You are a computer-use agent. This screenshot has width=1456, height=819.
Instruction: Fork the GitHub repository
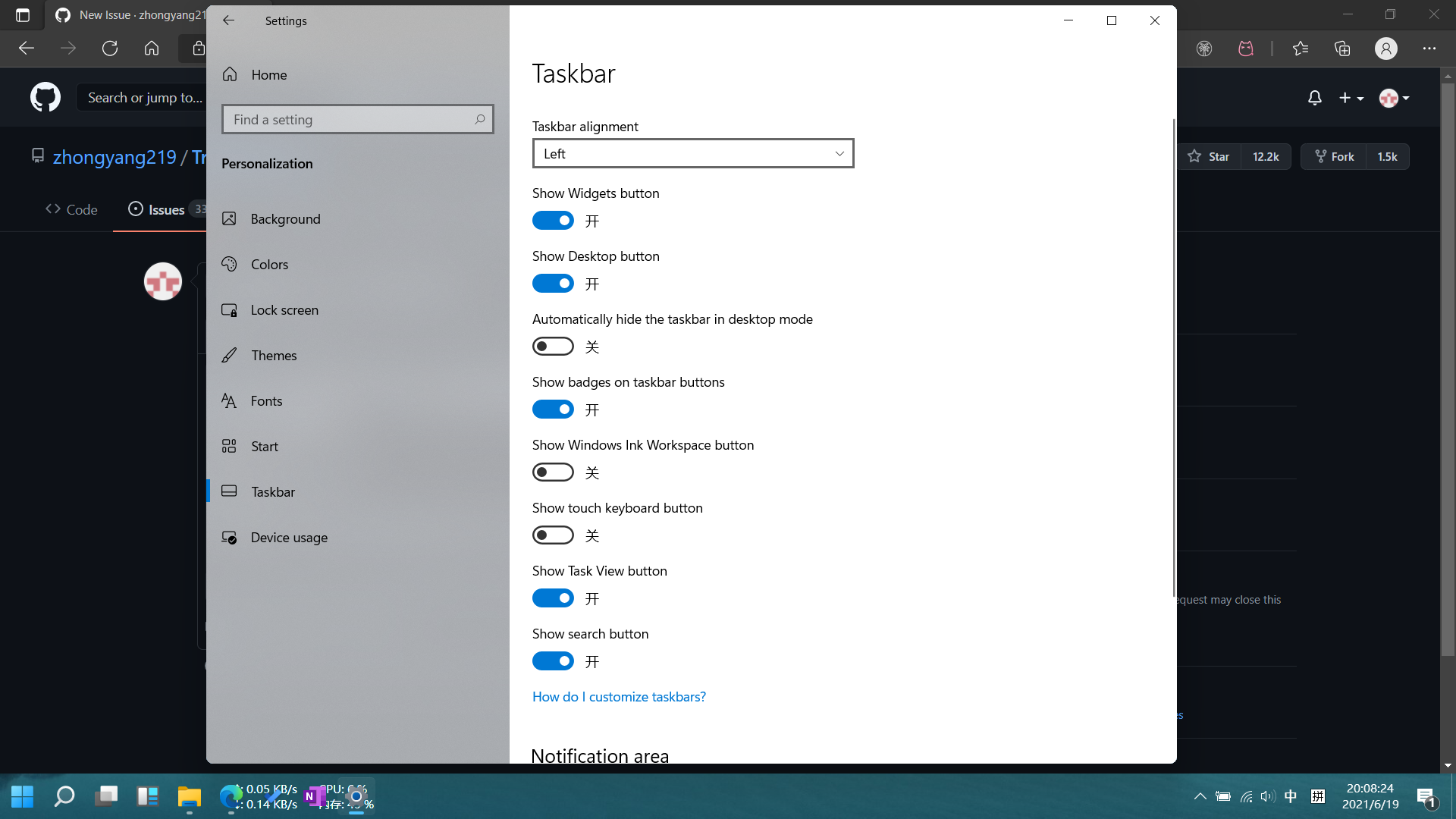click(x=1334, y=156)
